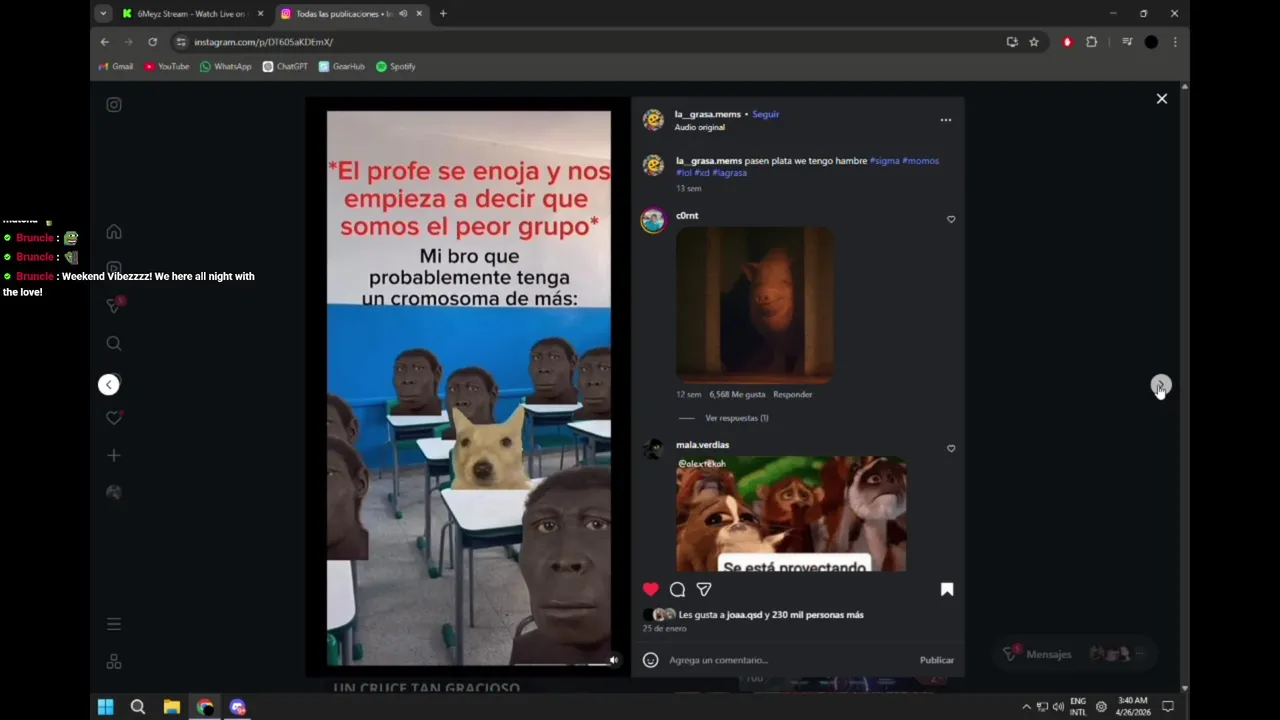Open the three-dot post options menu
The image size is (1280, 720).
946,120
